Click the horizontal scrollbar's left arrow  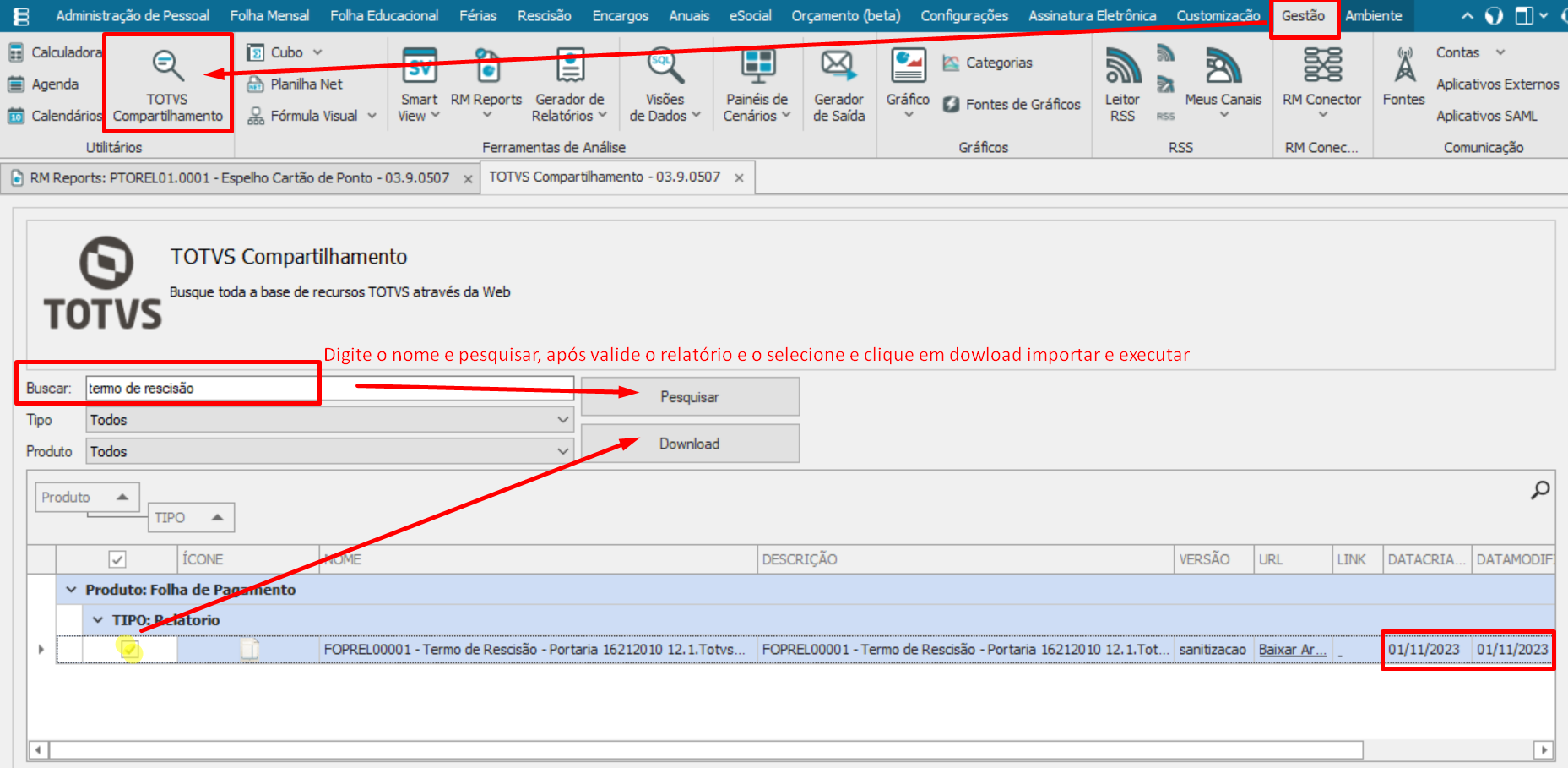(38, 749)
